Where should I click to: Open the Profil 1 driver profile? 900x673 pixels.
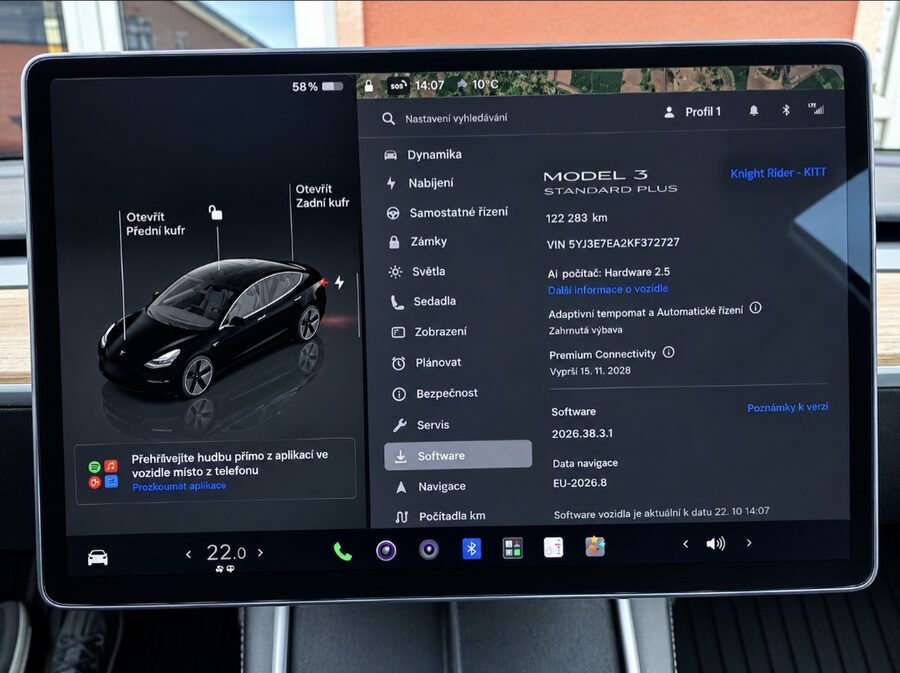point(693,112)
